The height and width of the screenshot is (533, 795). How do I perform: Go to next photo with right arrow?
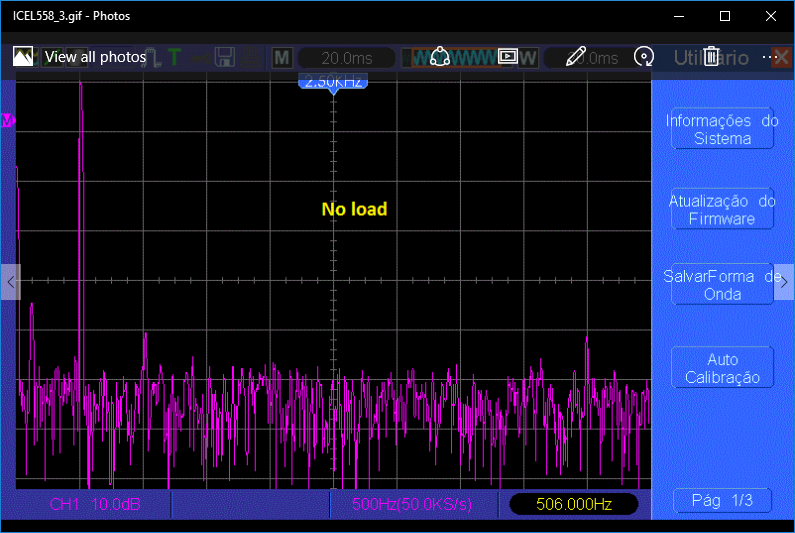coord(784,282)
